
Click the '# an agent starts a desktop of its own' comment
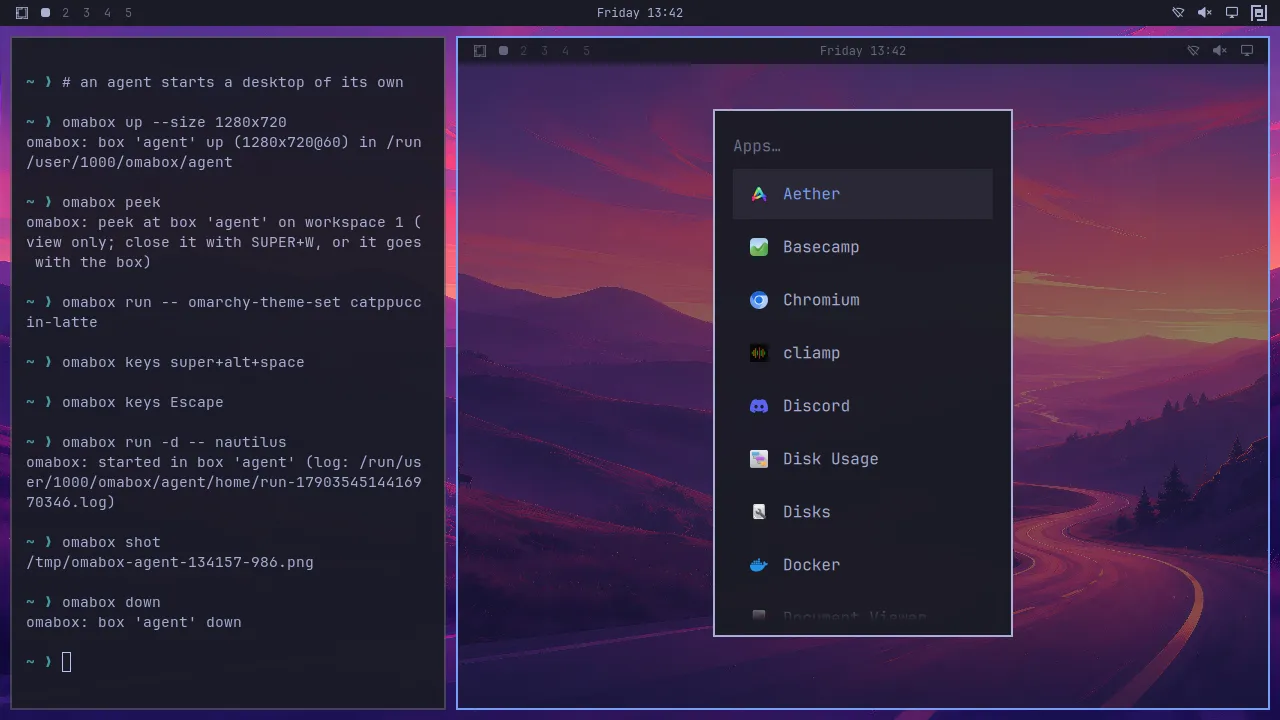pyautogui.click(x=233, y=82)
